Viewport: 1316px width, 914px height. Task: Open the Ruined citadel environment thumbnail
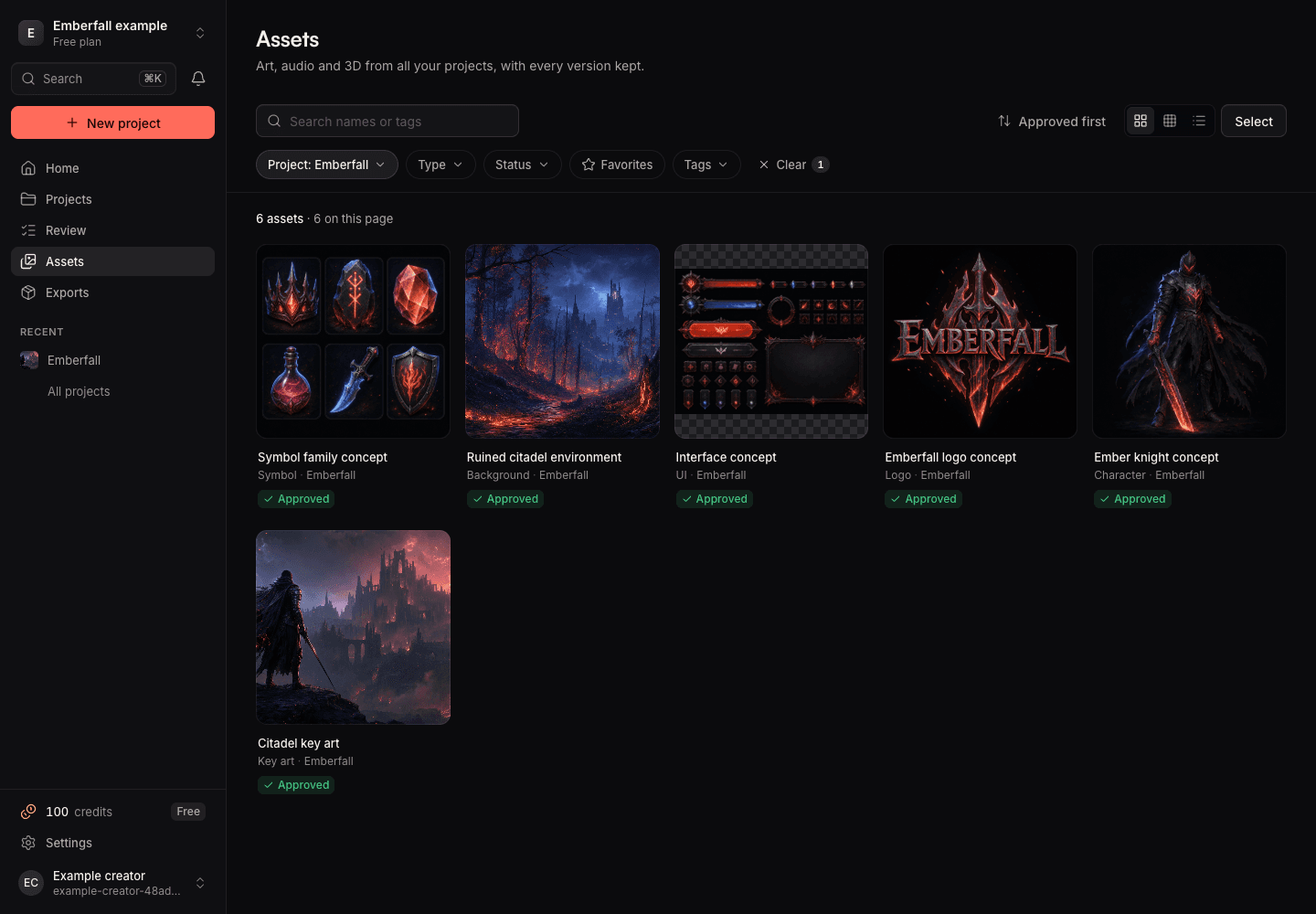(x=562, y=341)
